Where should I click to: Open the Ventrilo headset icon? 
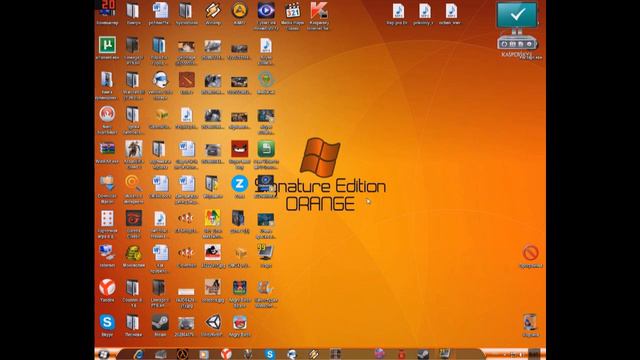point(160,80)
